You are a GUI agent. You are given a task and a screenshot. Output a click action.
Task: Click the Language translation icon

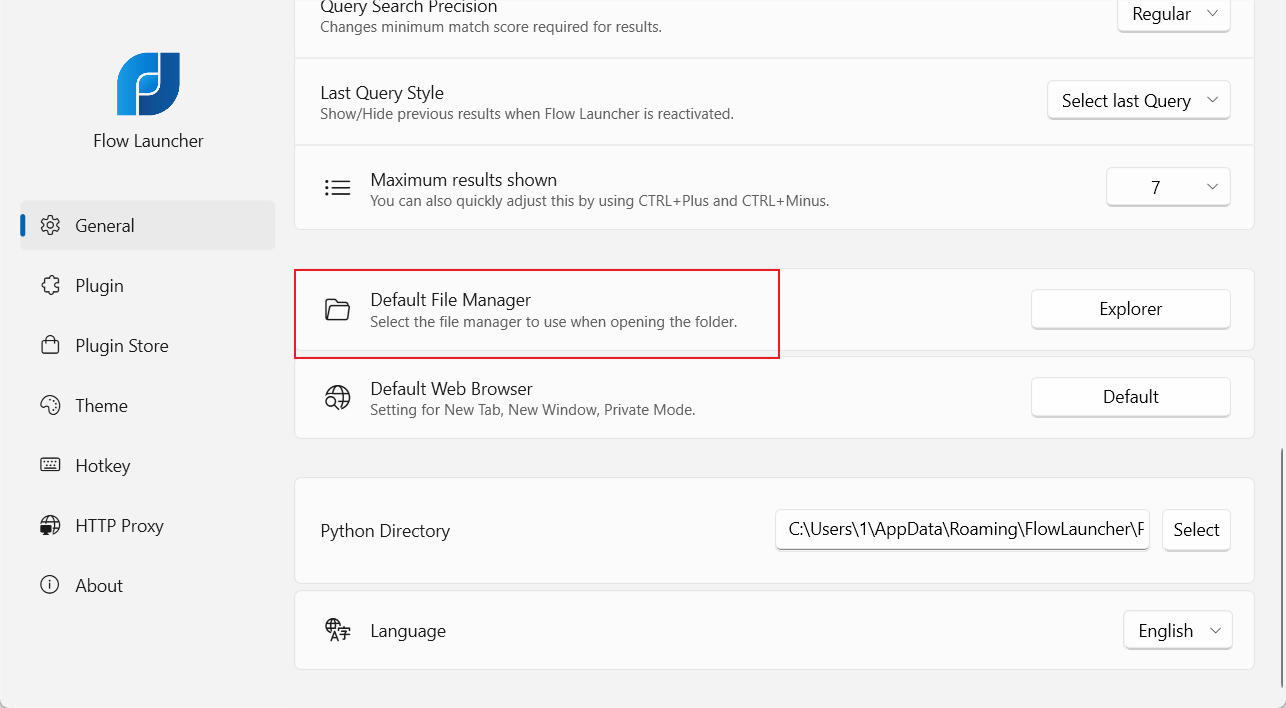point(337,630)
